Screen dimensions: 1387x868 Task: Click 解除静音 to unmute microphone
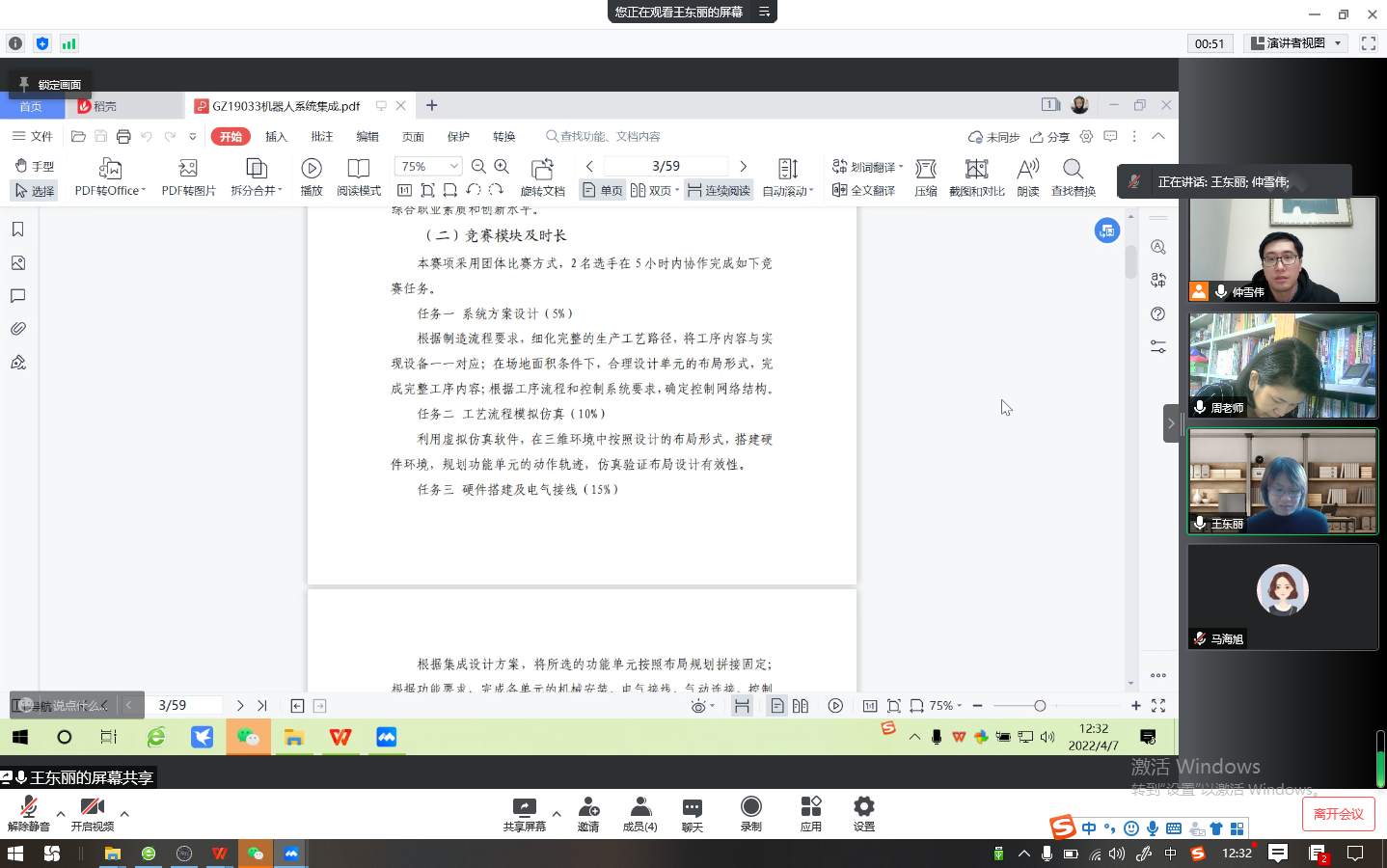(28, 814)
